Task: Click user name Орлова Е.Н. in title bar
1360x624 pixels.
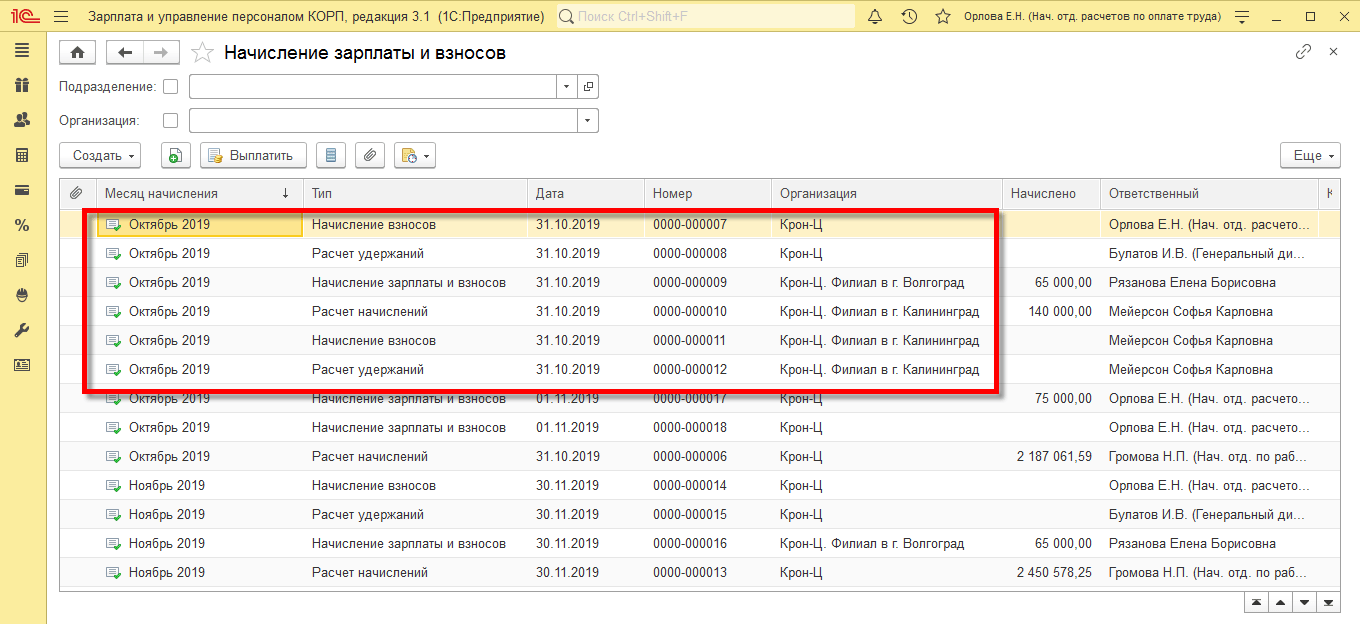Action: click(1093, 17)
